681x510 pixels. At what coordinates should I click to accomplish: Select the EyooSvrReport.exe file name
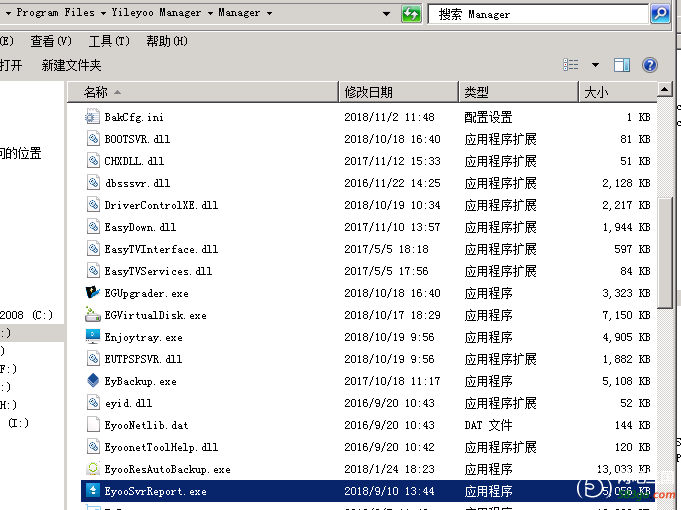155,491
